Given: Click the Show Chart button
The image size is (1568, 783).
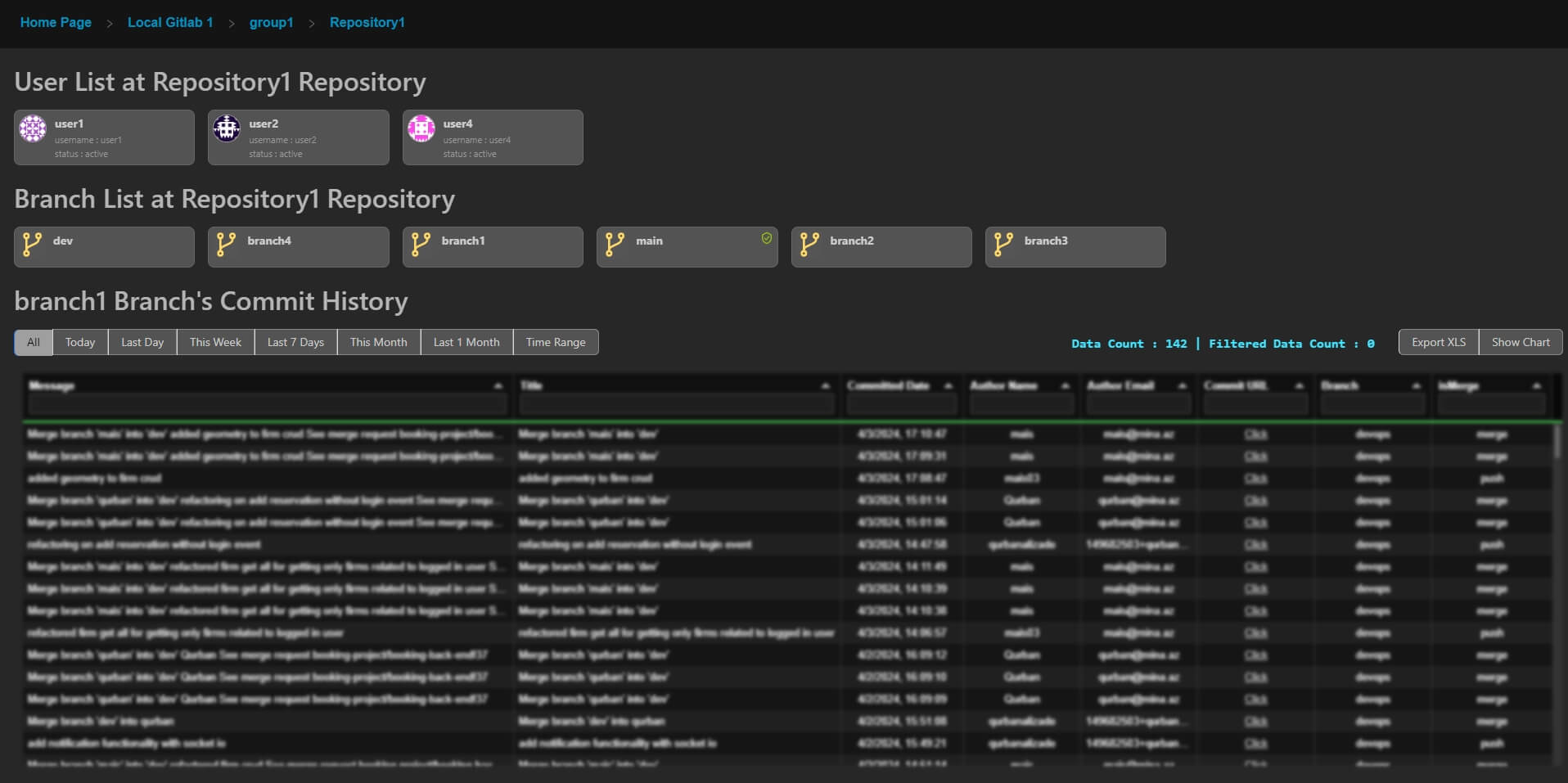Looking at the screenshot, I should (1521, 342).
